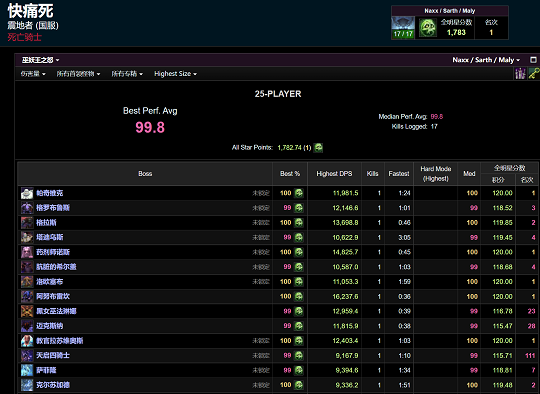Screen dimensions: 540x394
Task: Expand the 所有首领/怪物 filter dropdown
Action: [x=78, y=74]
